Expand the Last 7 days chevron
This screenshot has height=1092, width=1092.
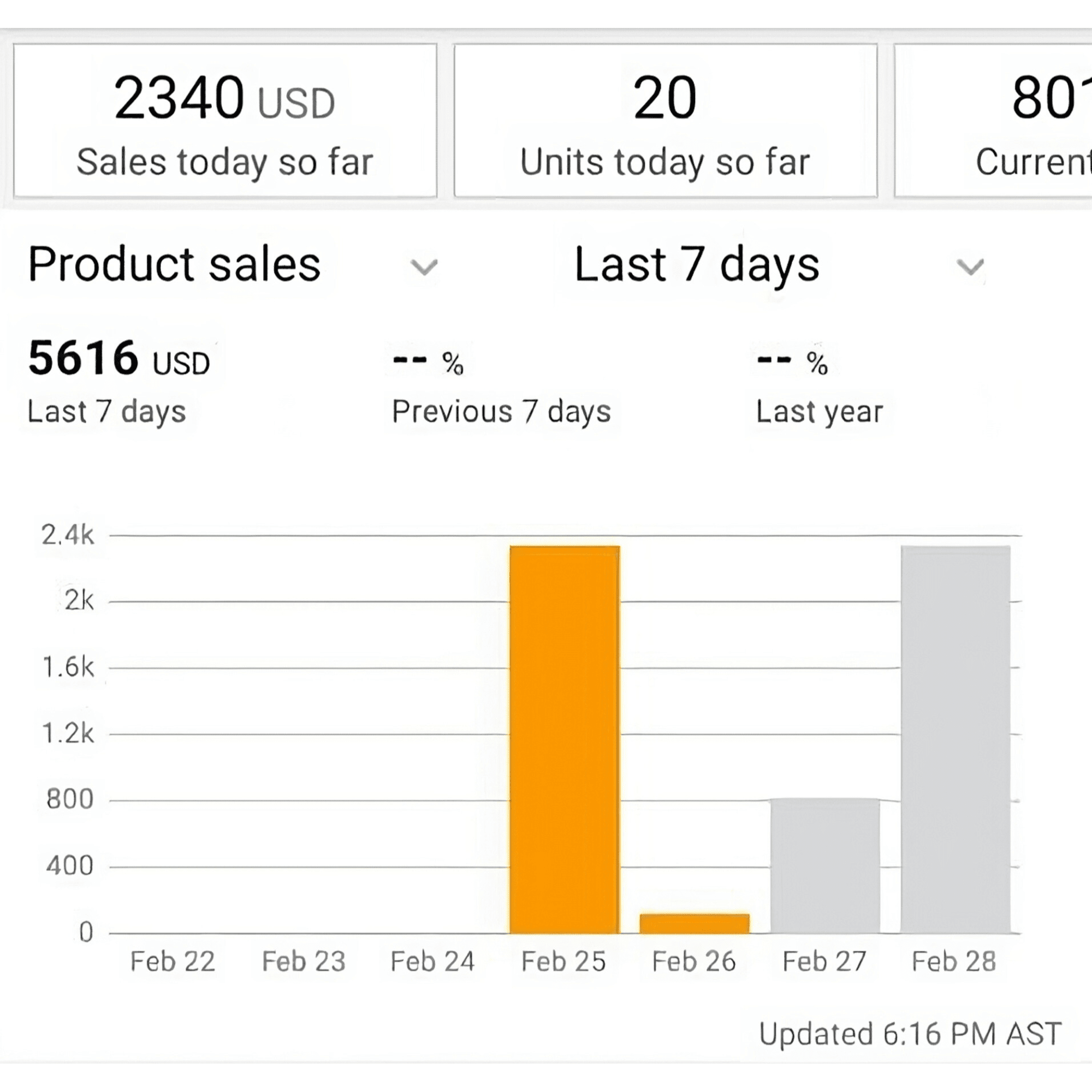[x=970, y=266]
